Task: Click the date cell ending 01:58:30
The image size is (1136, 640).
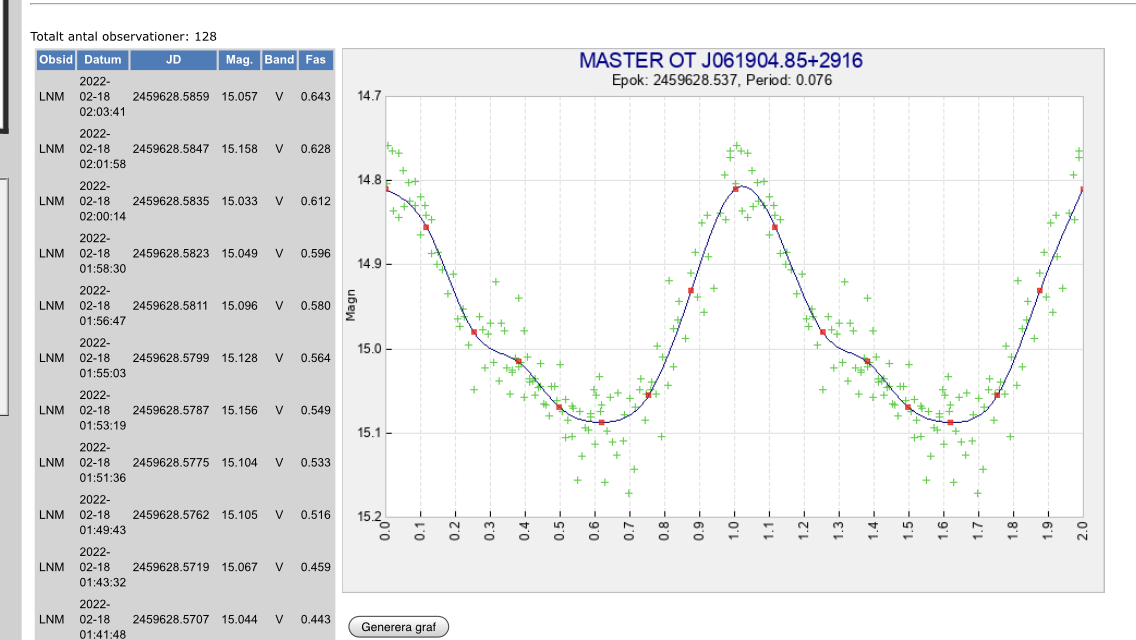Action: (102, 254)
